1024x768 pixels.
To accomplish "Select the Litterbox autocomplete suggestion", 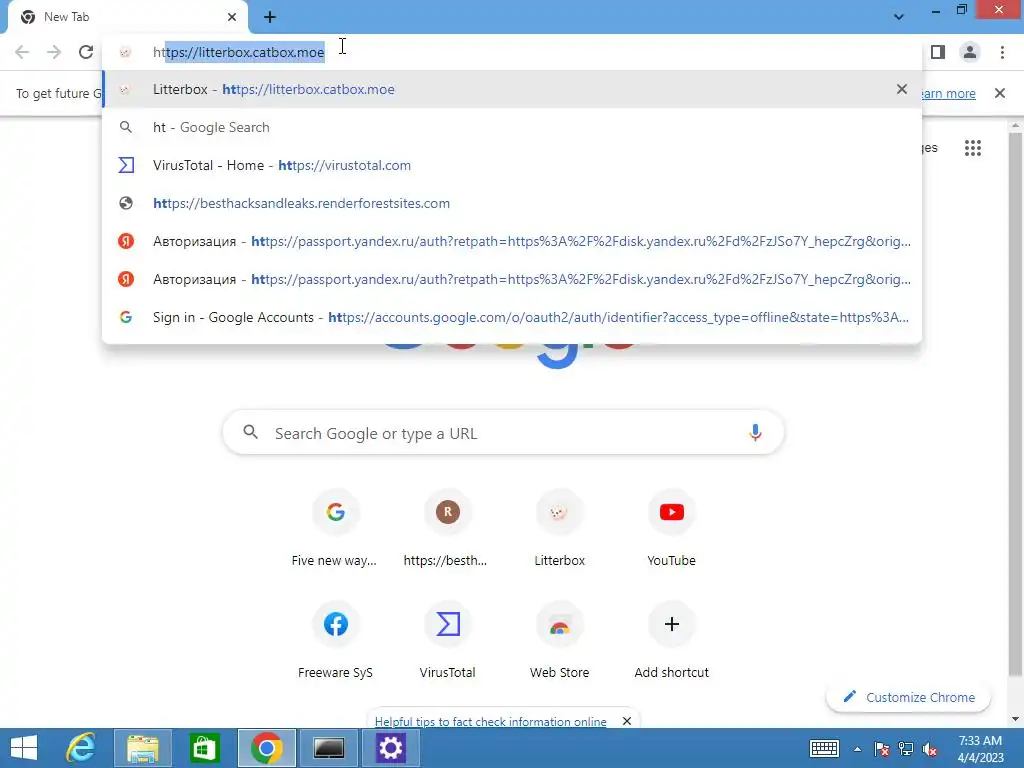I will coord(512,89).
